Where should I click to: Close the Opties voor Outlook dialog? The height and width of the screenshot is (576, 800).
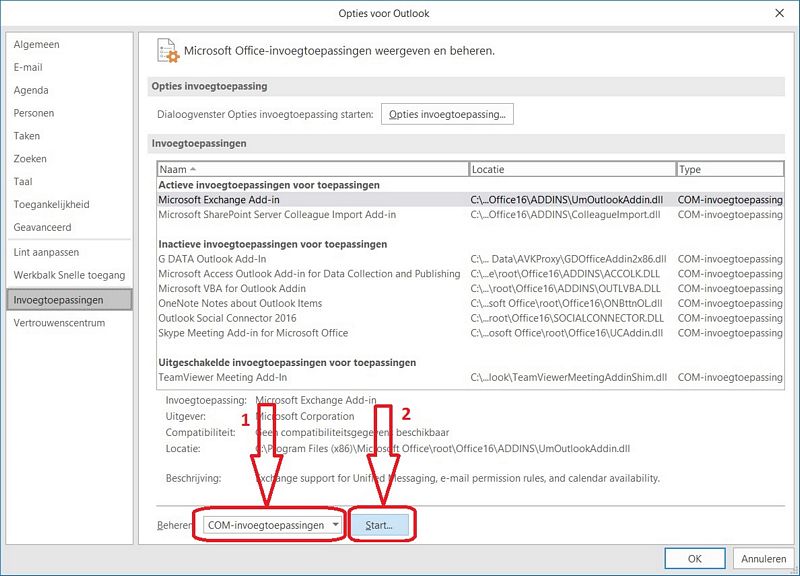coord(779,13)
